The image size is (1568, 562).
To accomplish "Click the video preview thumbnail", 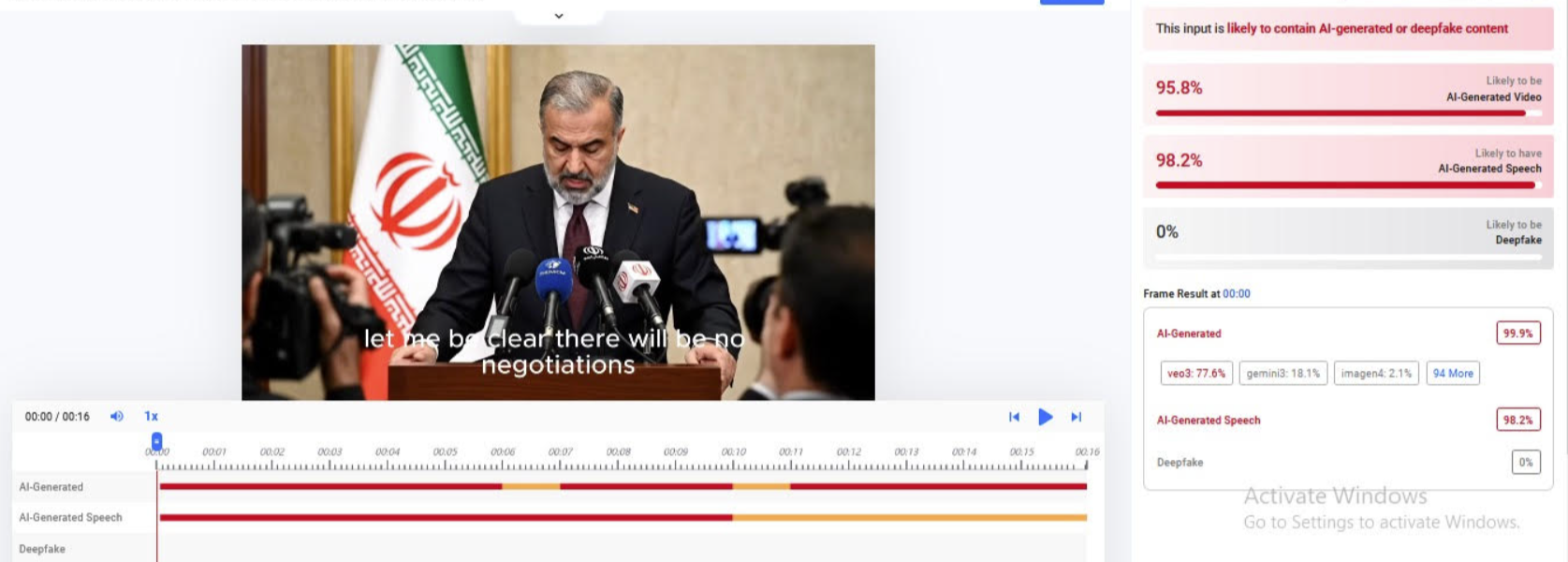I will click(558, 222).
